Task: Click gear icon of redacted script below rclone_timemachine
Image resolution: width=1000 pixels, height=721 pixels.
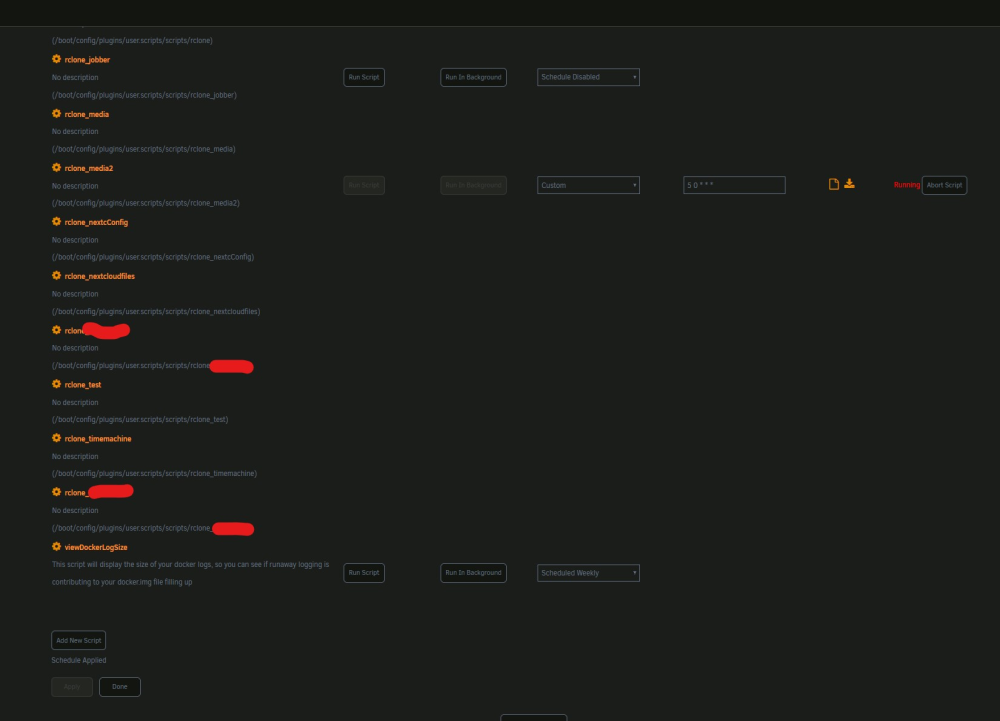Action: 56,492
